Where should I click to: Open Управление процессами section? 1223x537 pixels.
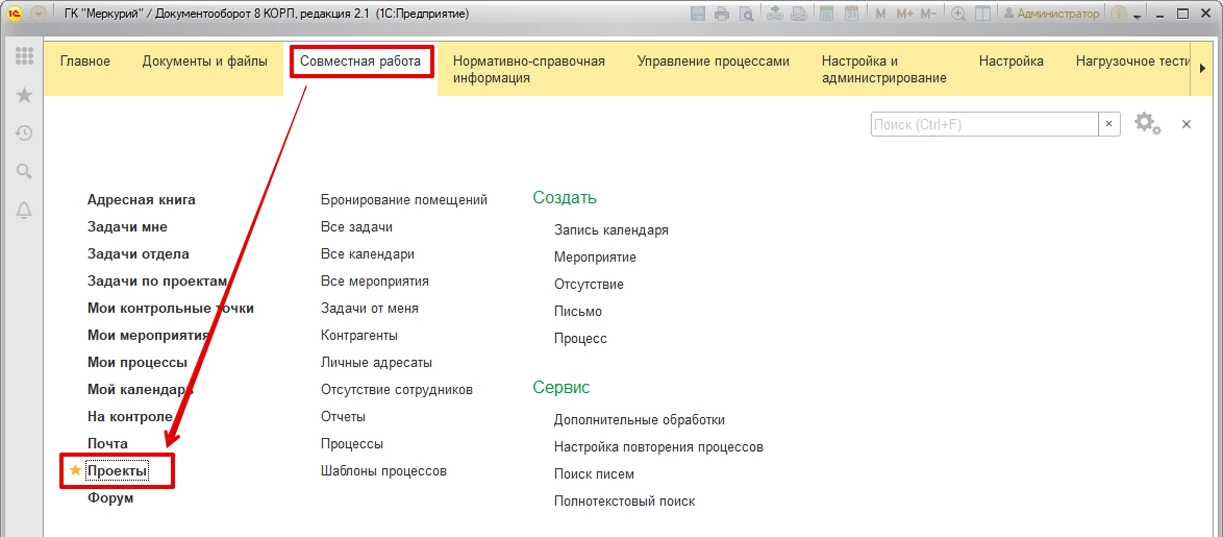(x=713, y=61)
